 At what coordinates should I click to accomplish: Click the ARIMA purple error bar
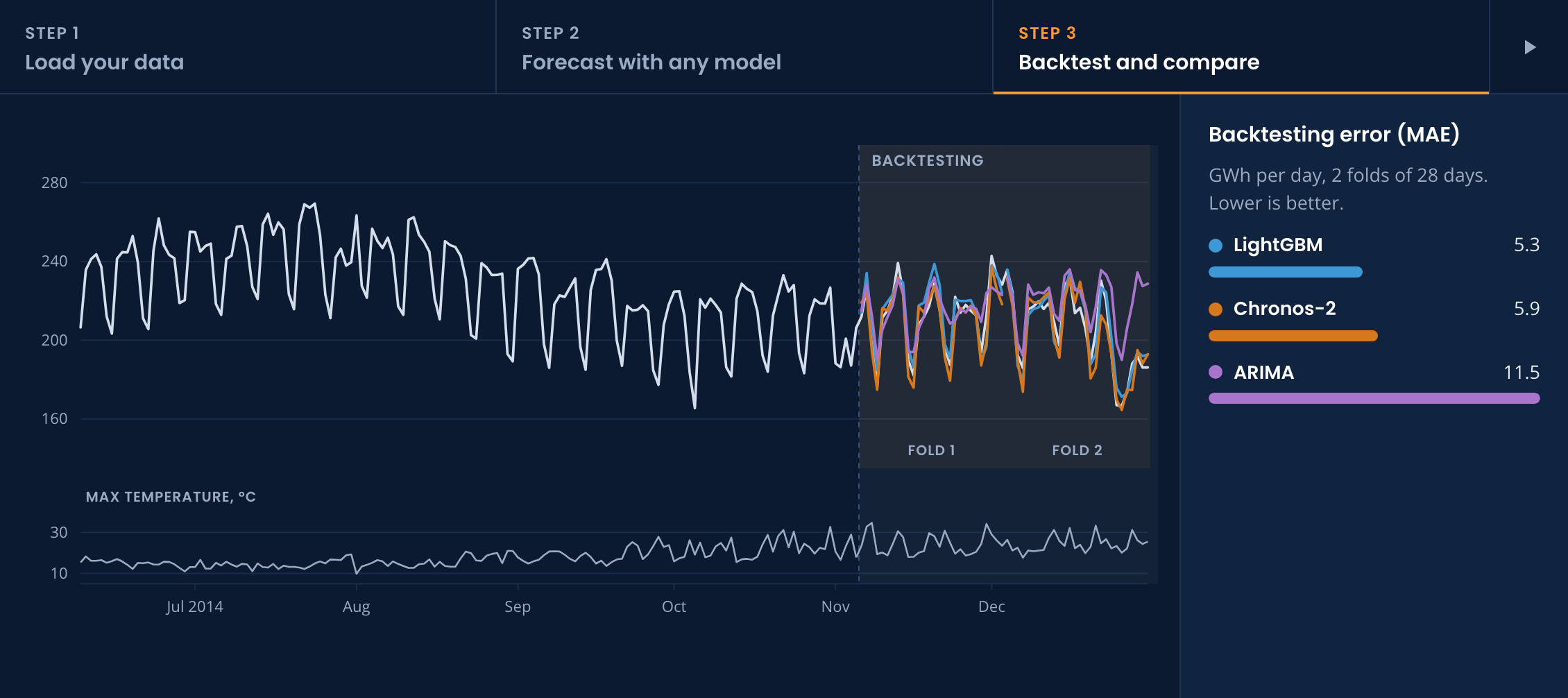[1374, 398]
